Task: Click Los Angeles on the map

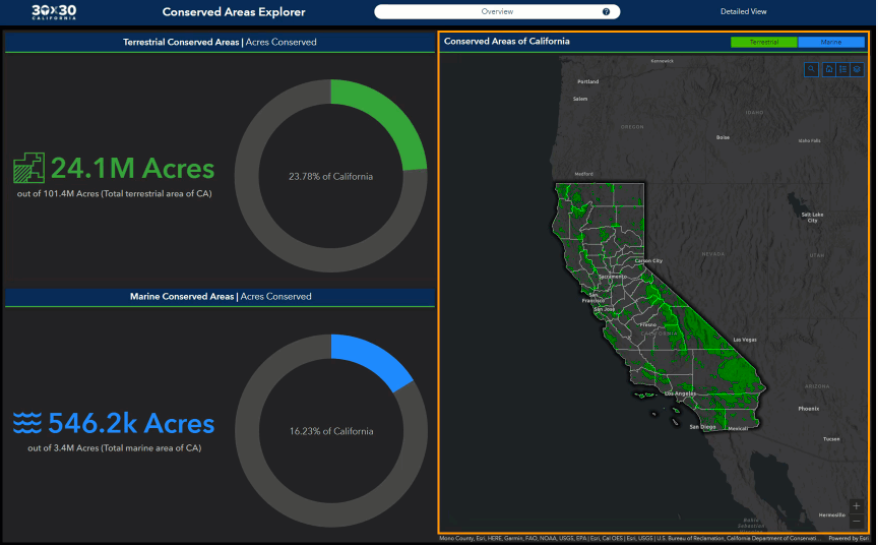Action: tap(682, 393)
